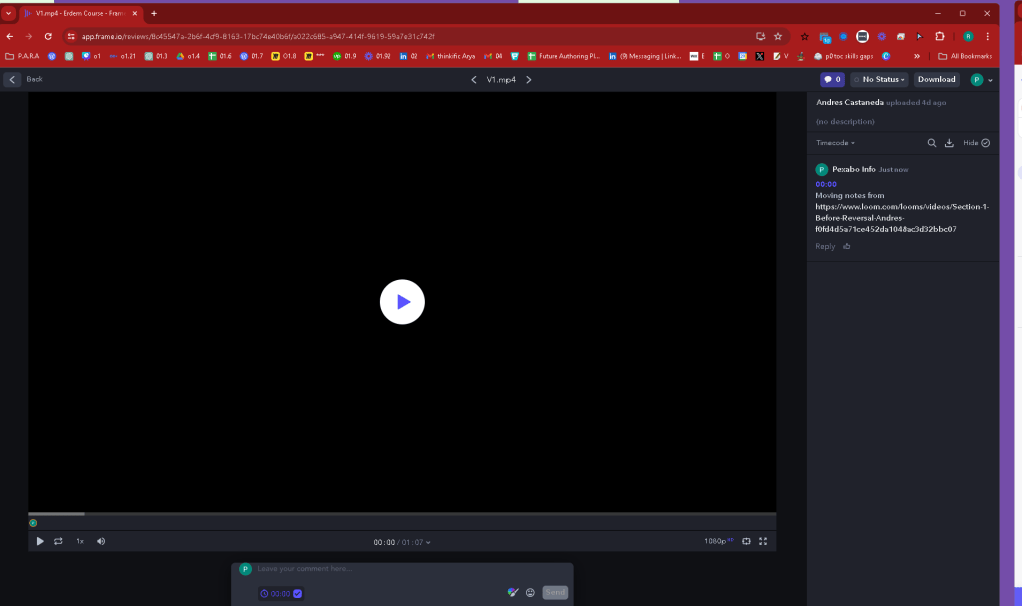Click the Pexabo Info commenter avatar
The height and width of the screenshot is (606, 1022).
pyautogui.click(x=821, y=169)
